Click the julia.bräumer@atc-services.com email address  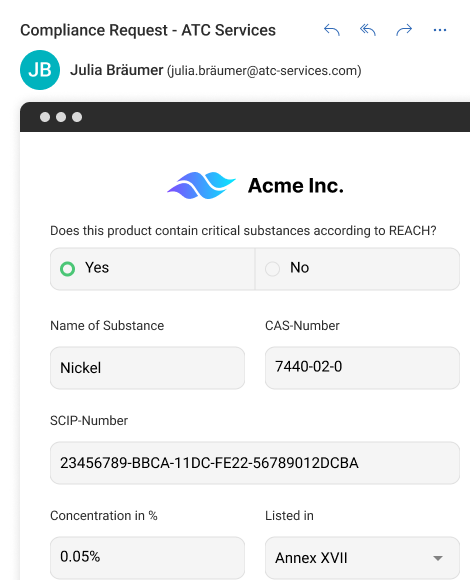pos(264,71)
